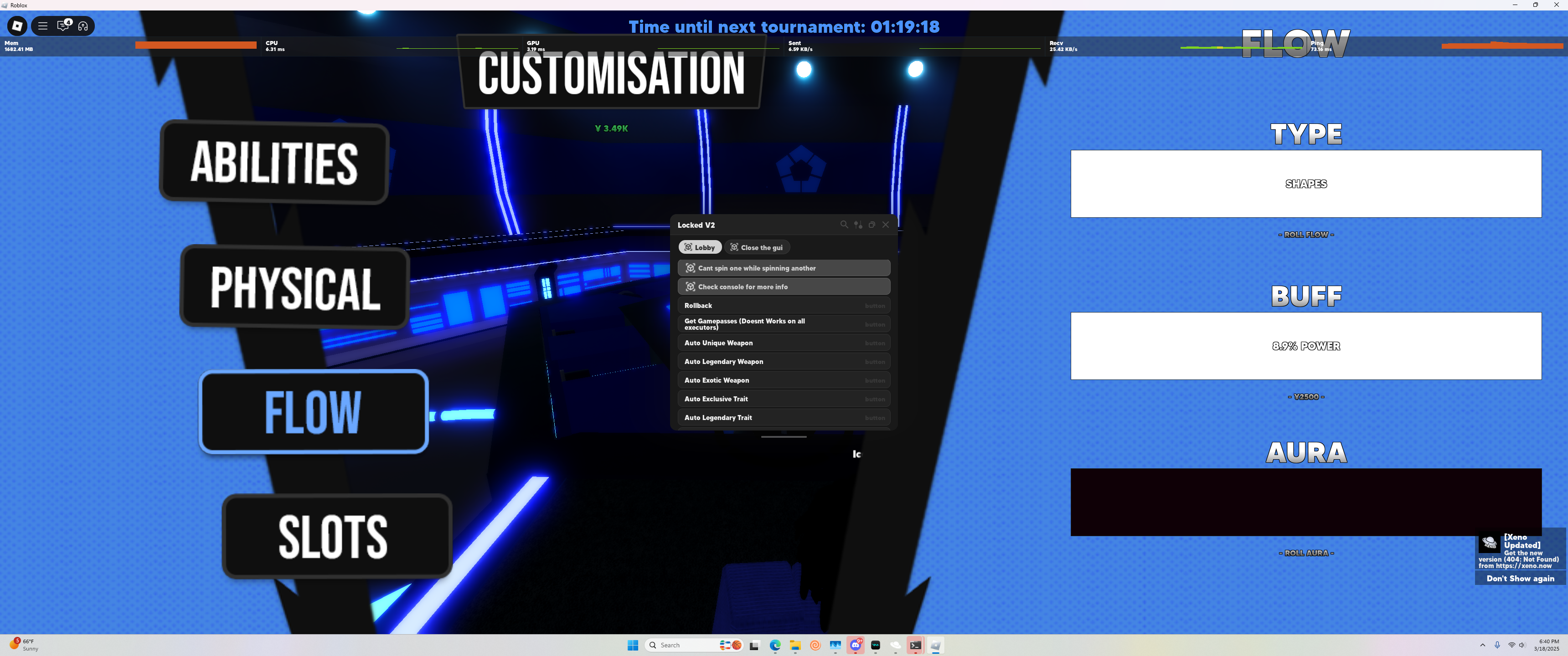Open the ABILITIES customisation menu
1568x656 pixels.
274,162
